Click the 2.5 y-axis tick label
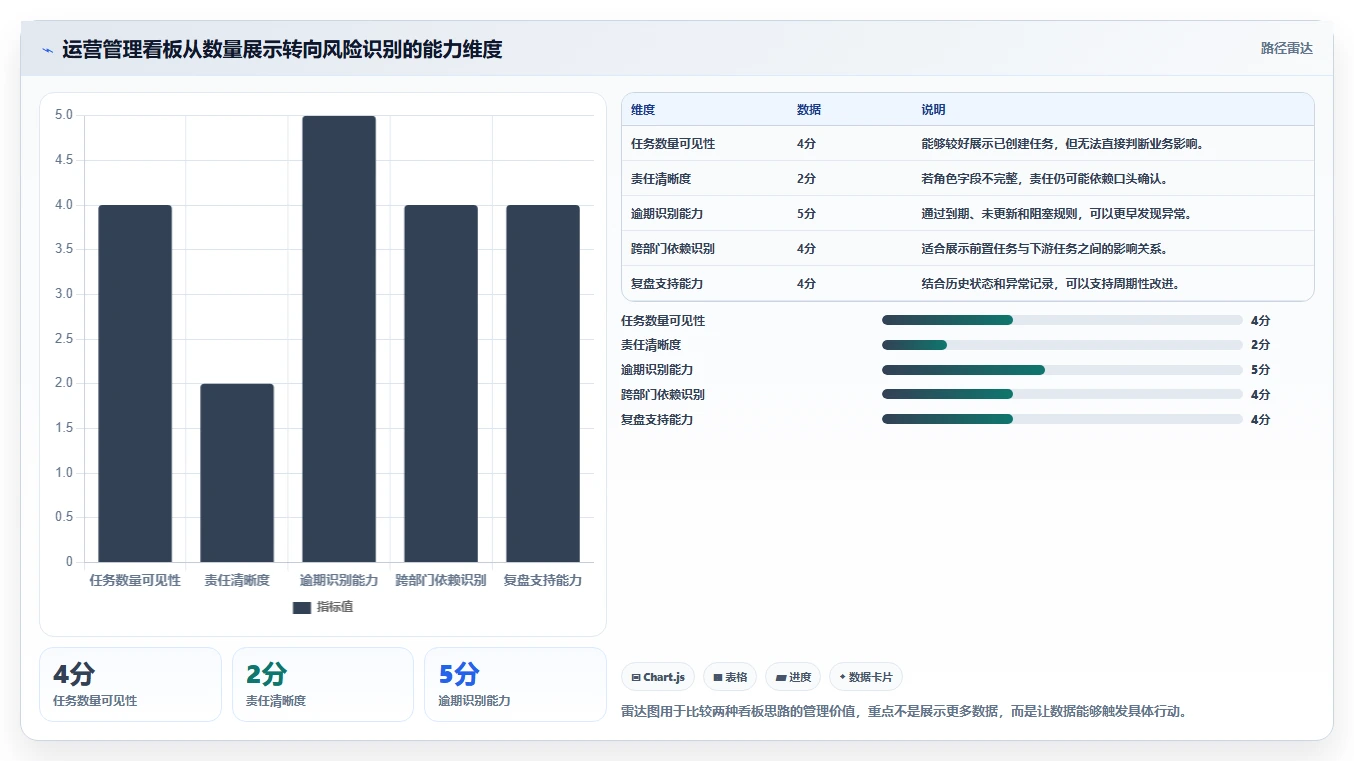 [64, 339]
